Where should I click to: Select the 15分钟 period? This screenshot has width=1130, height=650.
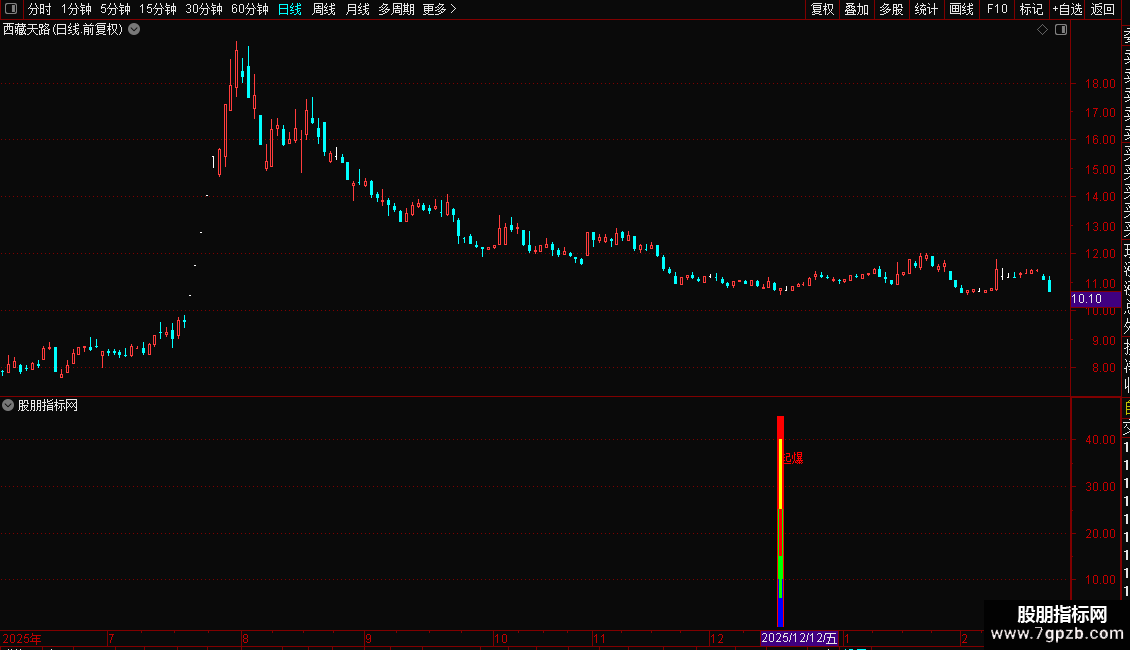158,9
